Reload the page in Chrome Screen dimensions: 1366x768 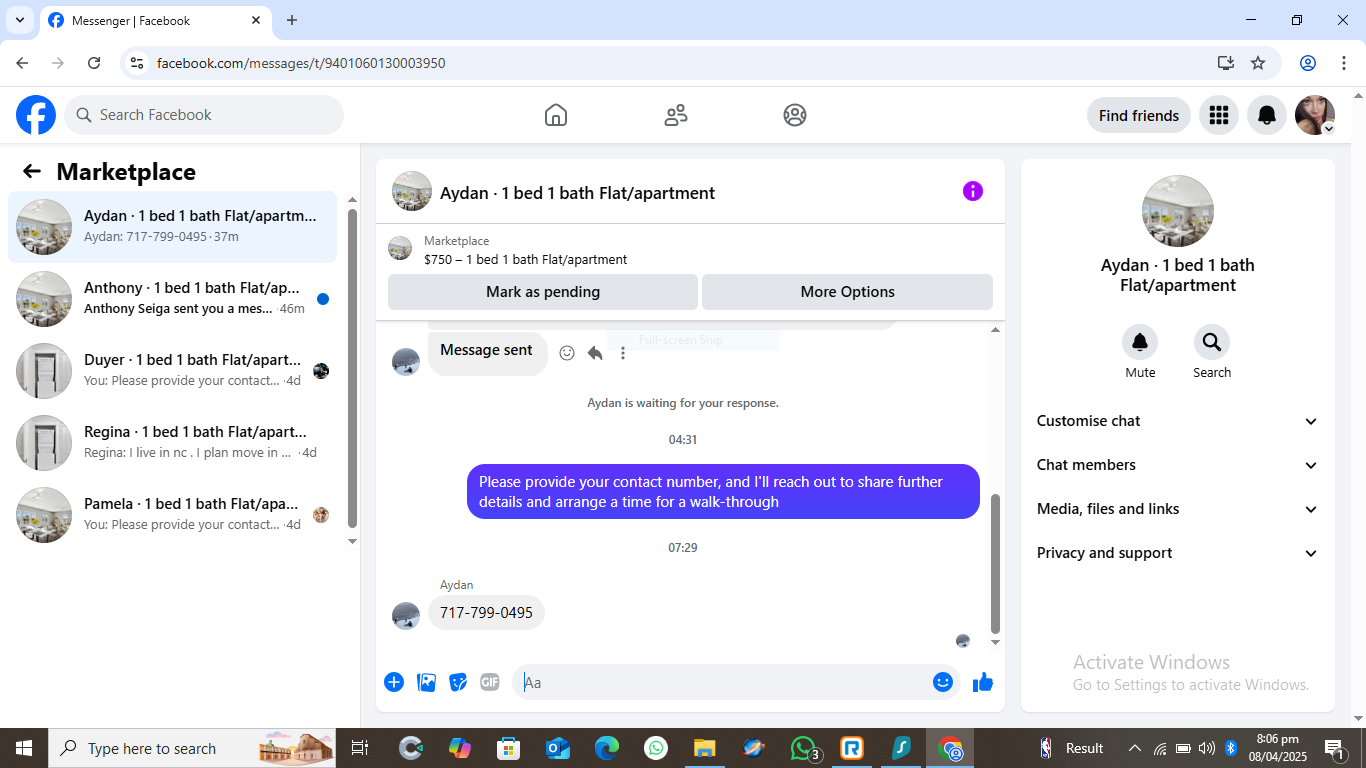click(94, 63)
